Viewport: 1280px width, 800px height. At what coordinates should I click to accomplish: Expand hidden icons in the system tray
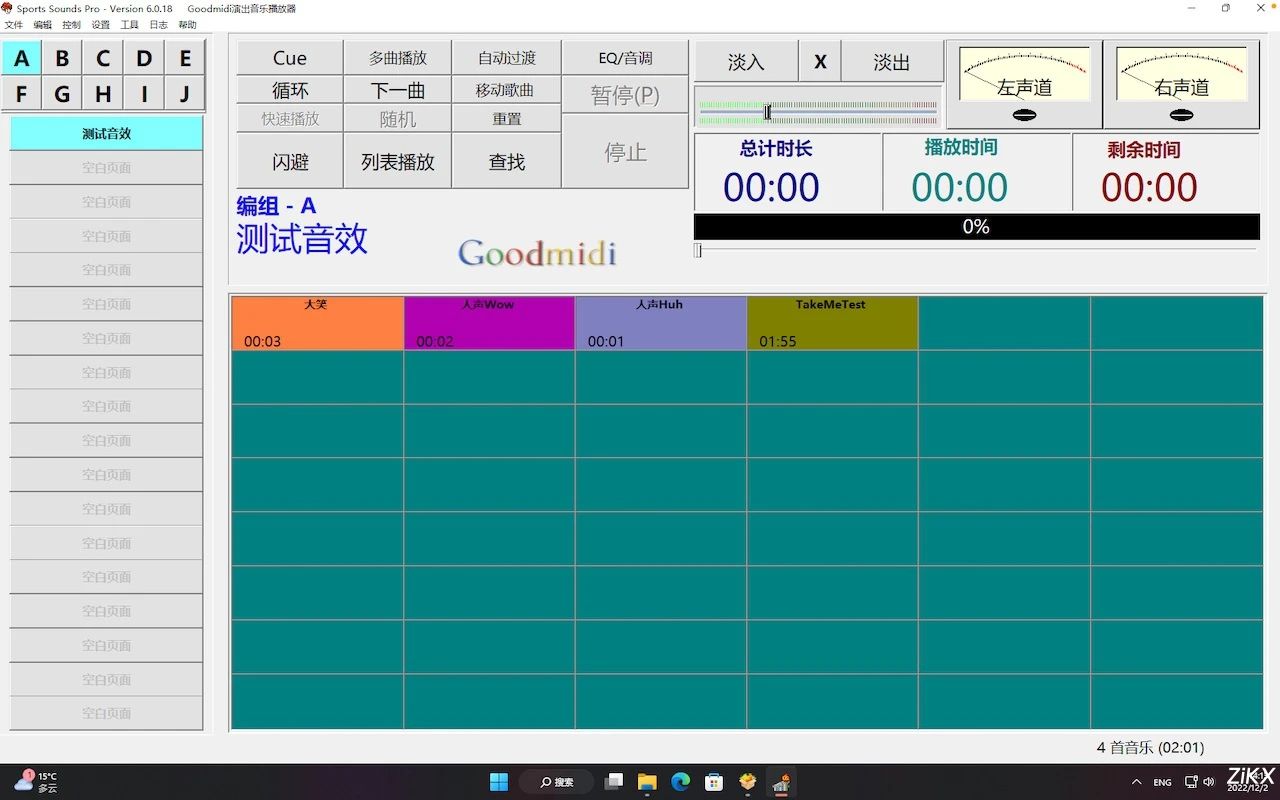click(x=1137, y=782)
